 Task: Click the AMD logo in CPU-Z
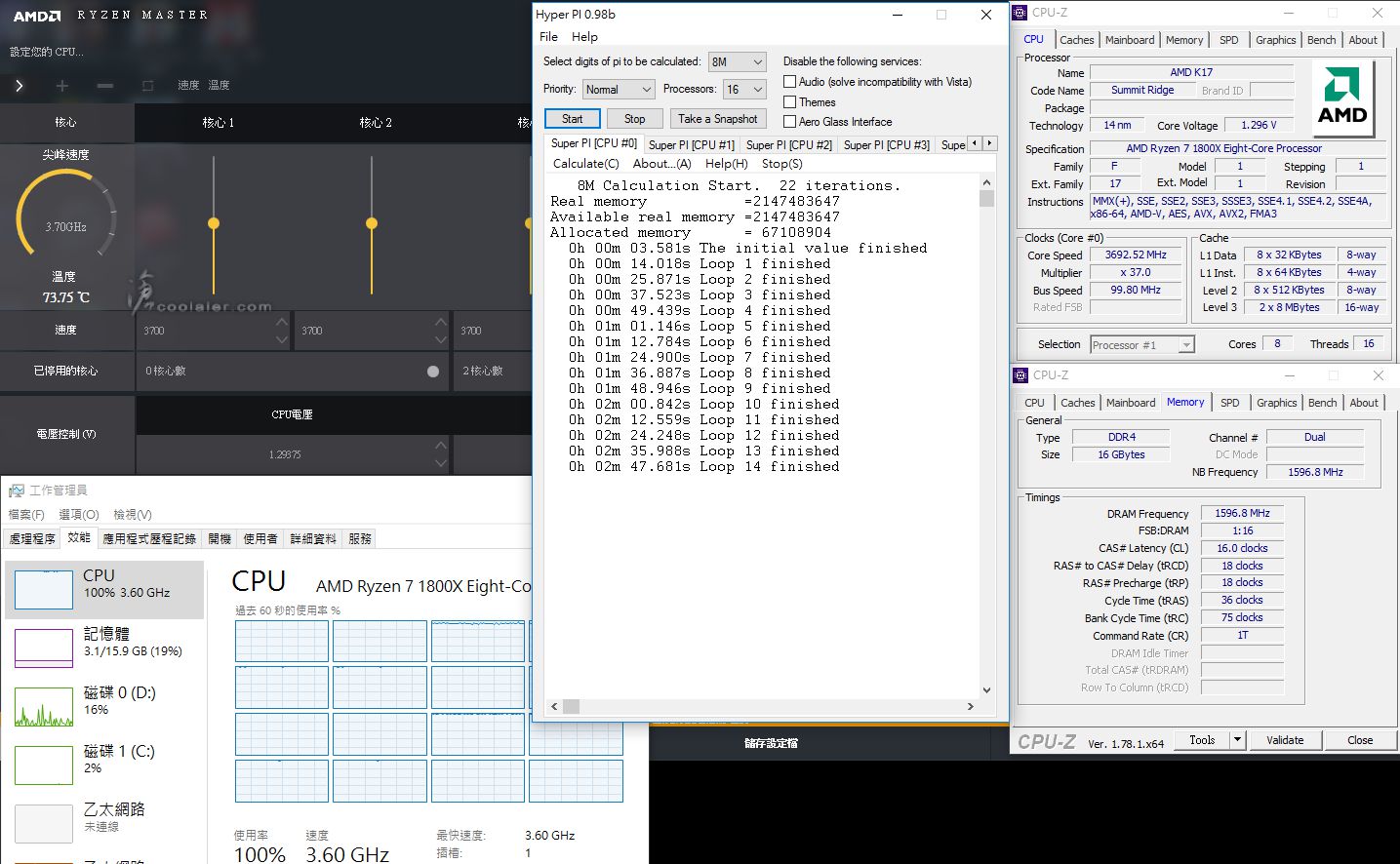tap(1342, 100)
